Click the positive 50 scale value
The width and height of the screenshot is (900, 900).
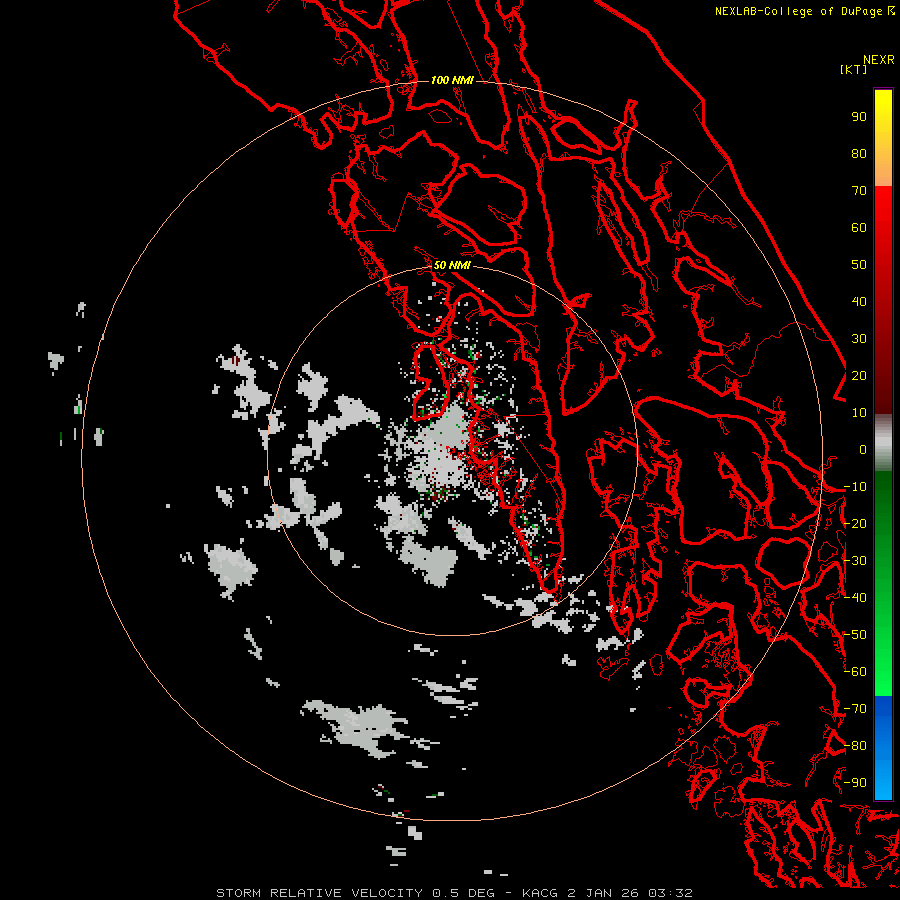tap(859, 265)
